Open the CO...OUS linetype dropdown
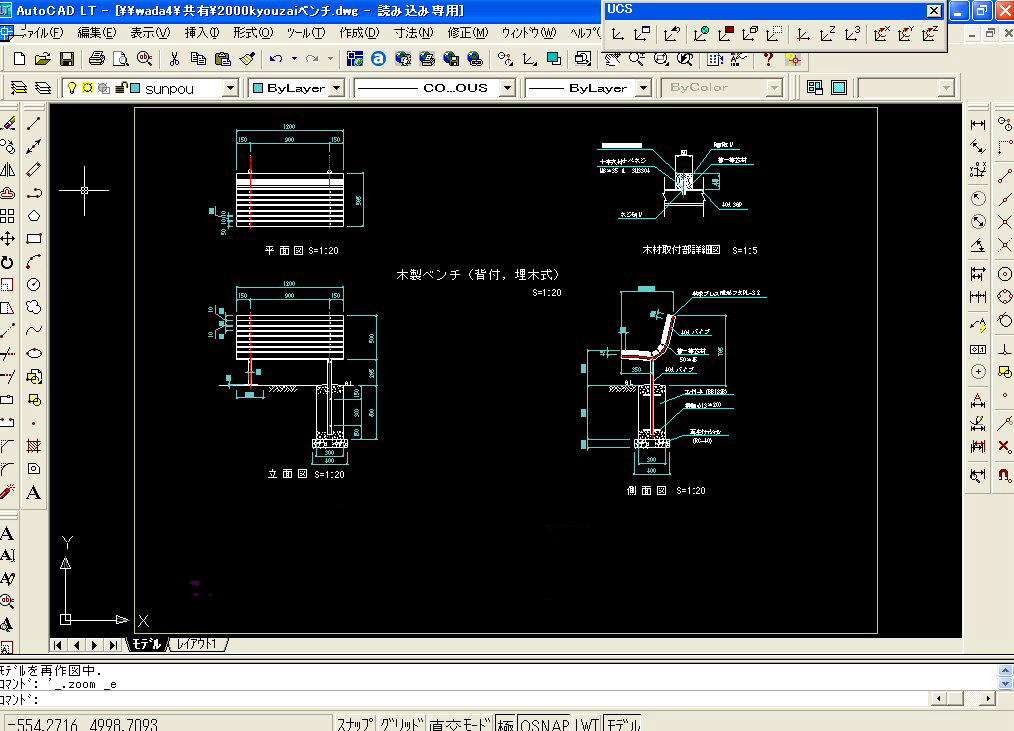The height and width of the screenshot is (731, 1014). pos(508,88)
